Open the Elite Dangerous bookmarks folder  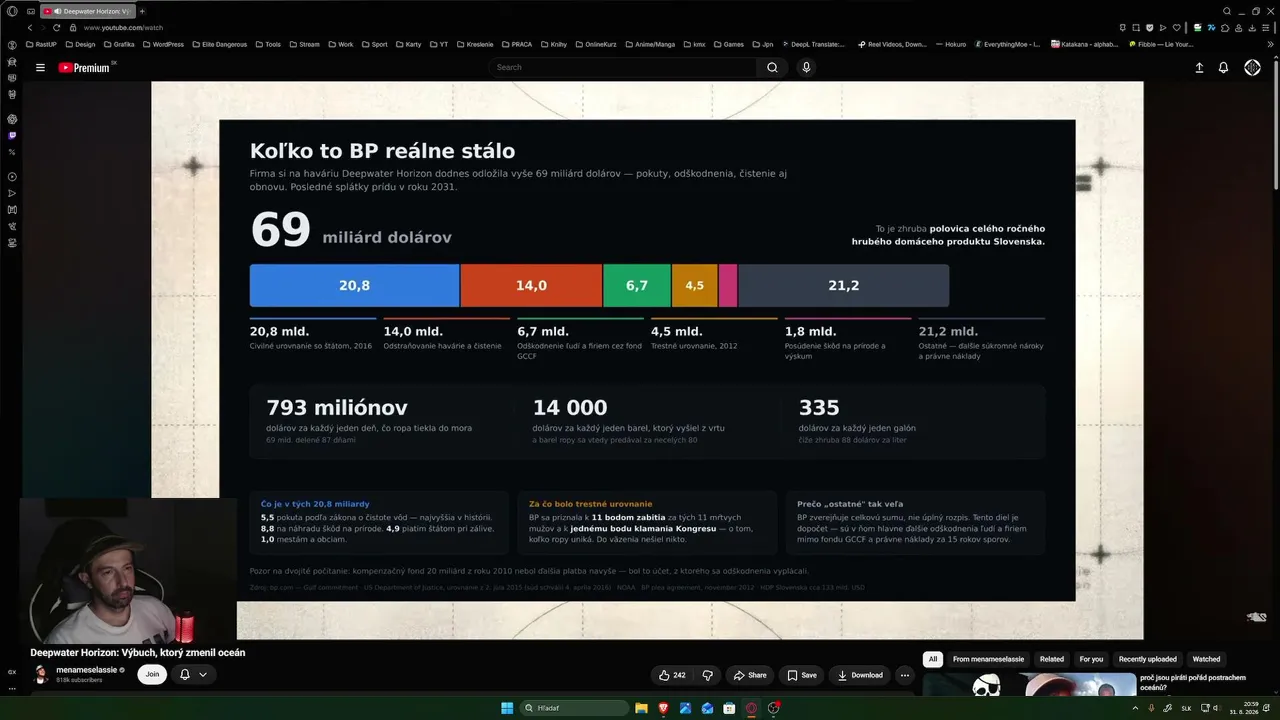(x=220, y=44)
